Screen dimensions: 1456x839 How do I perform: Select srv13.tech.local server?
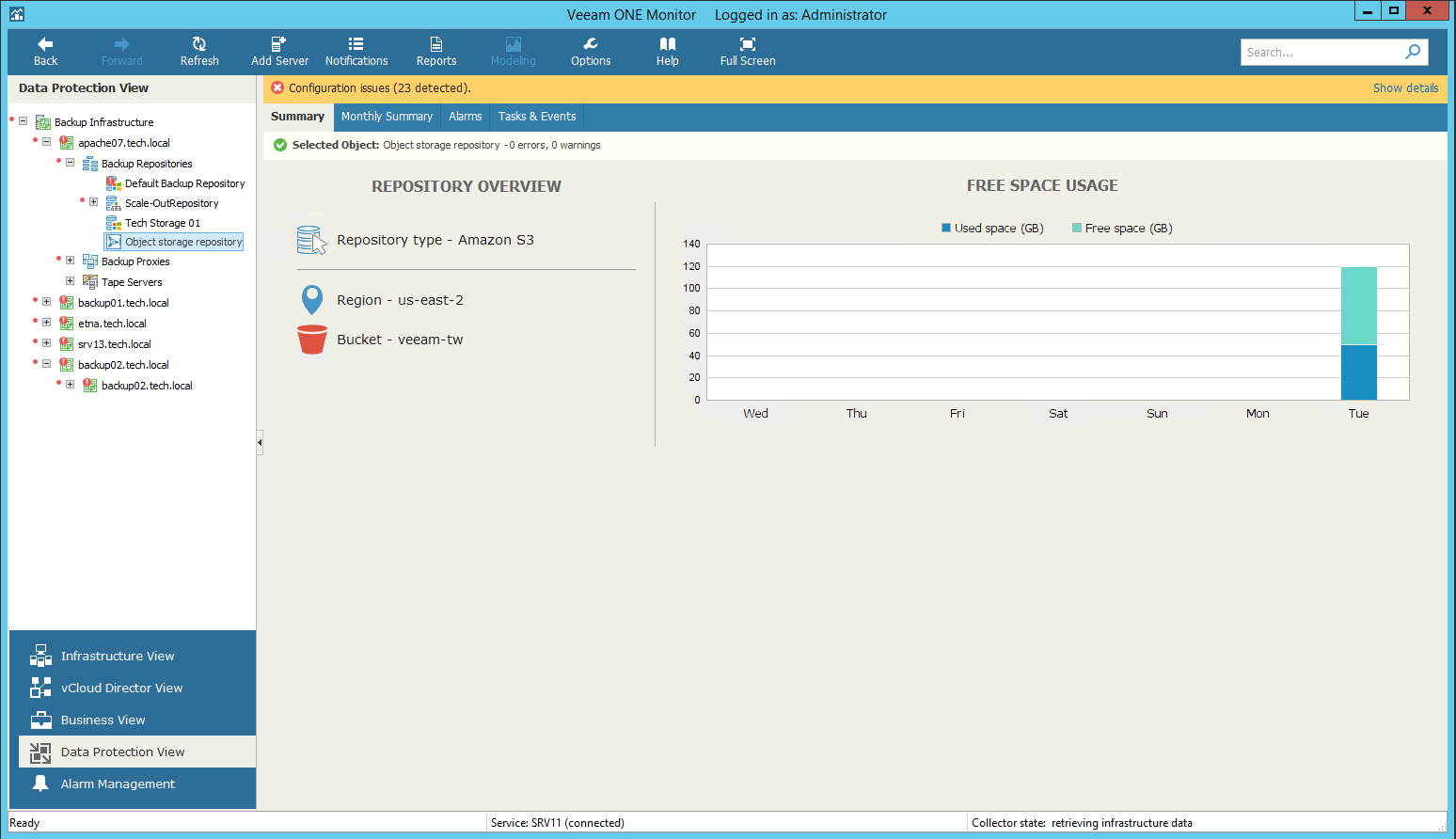pos(115,344)
